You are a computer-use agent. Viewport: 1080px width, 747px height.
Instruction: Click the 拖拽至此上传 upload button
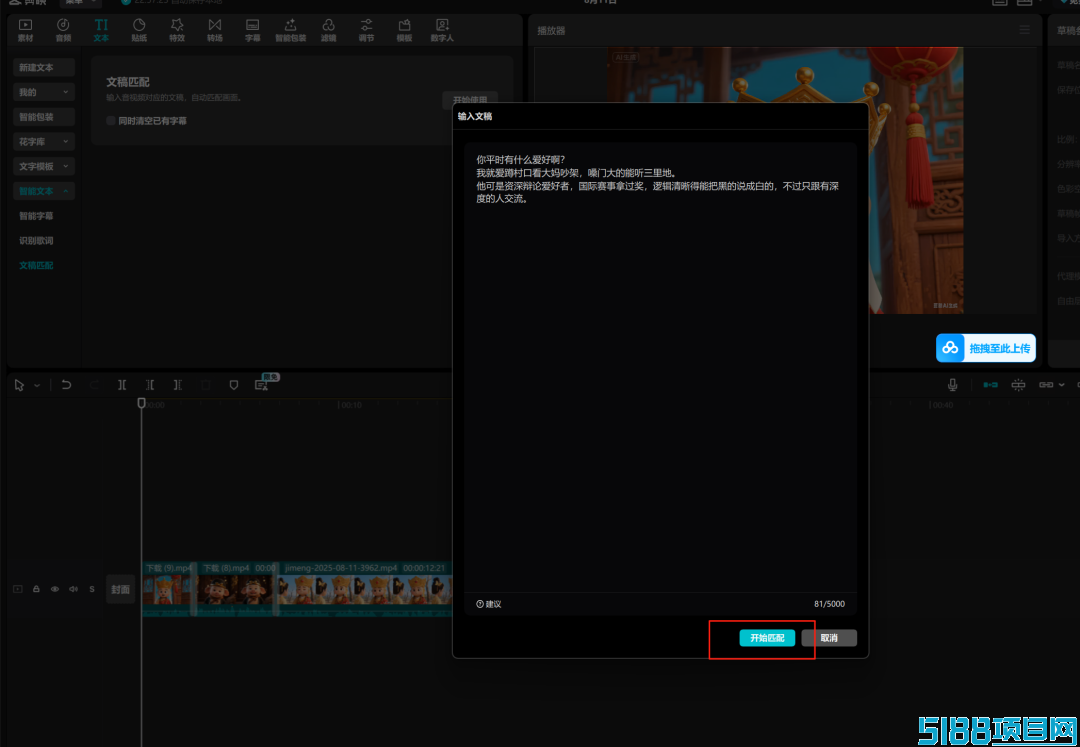986,348
